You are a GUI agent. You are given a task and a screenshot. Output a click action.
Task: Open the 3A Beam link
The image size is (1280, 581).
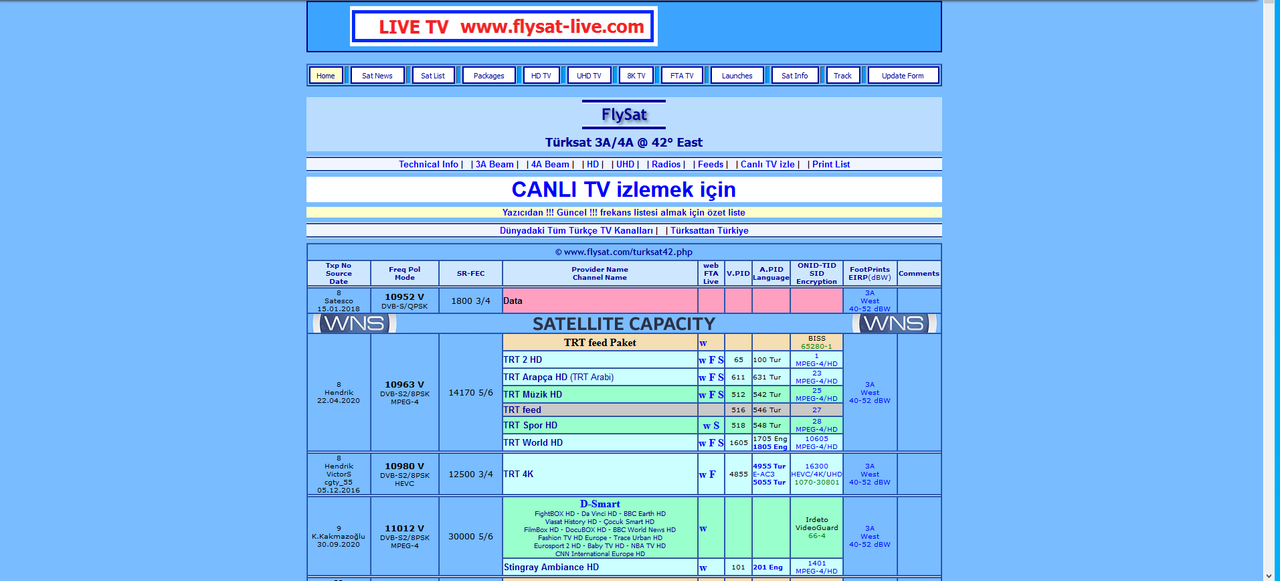[494, 164]
